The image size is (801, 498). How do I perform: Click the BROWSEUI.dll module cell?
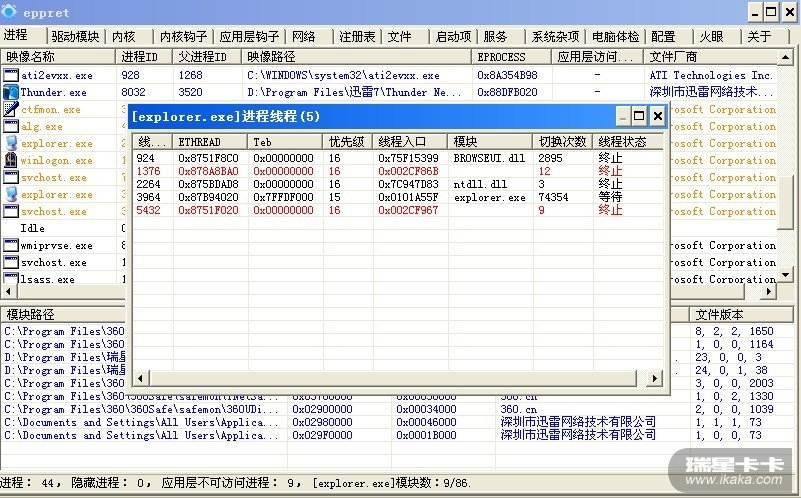coord(489,158)
